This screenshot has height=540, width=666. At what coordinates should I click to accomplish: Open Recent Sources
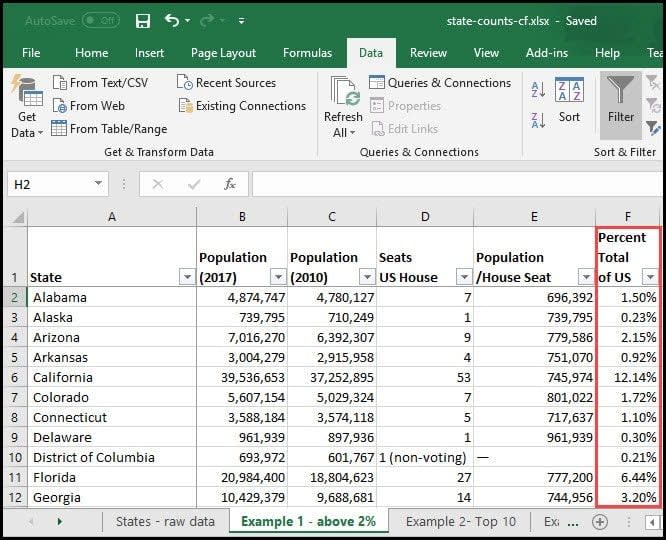click(226, 82)
